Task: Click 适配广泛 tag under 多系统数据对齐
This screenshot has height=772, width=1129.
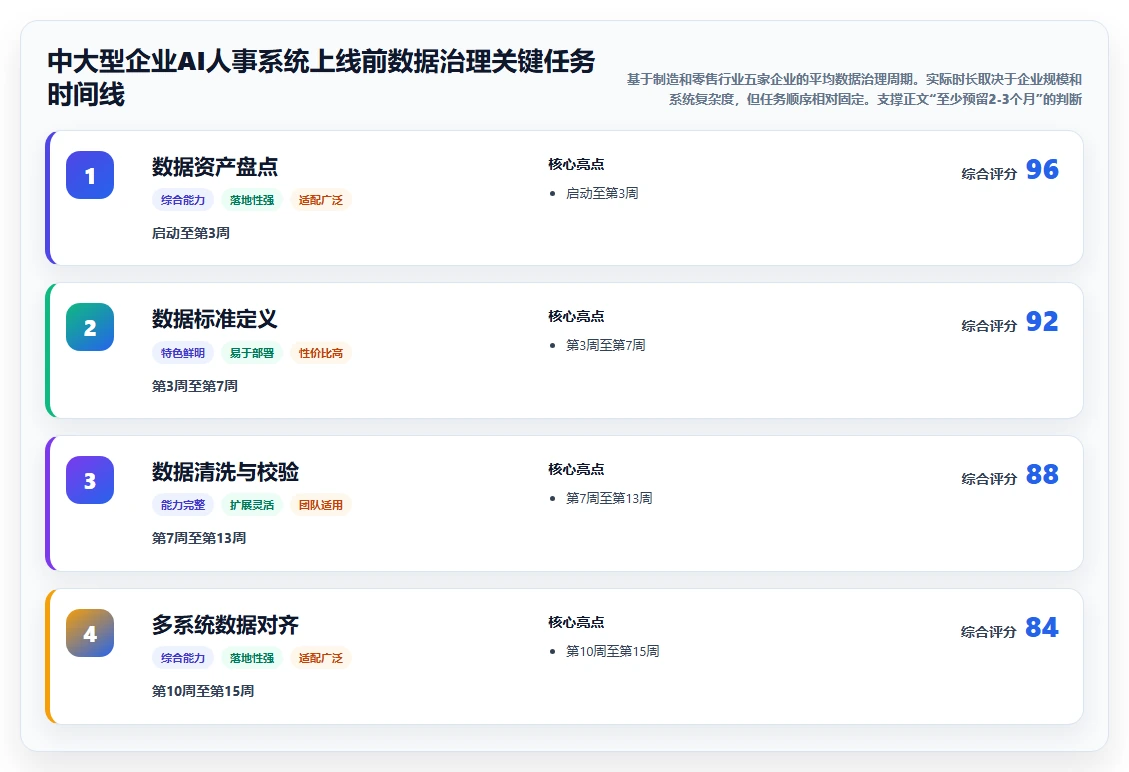Action: point(321,658)
